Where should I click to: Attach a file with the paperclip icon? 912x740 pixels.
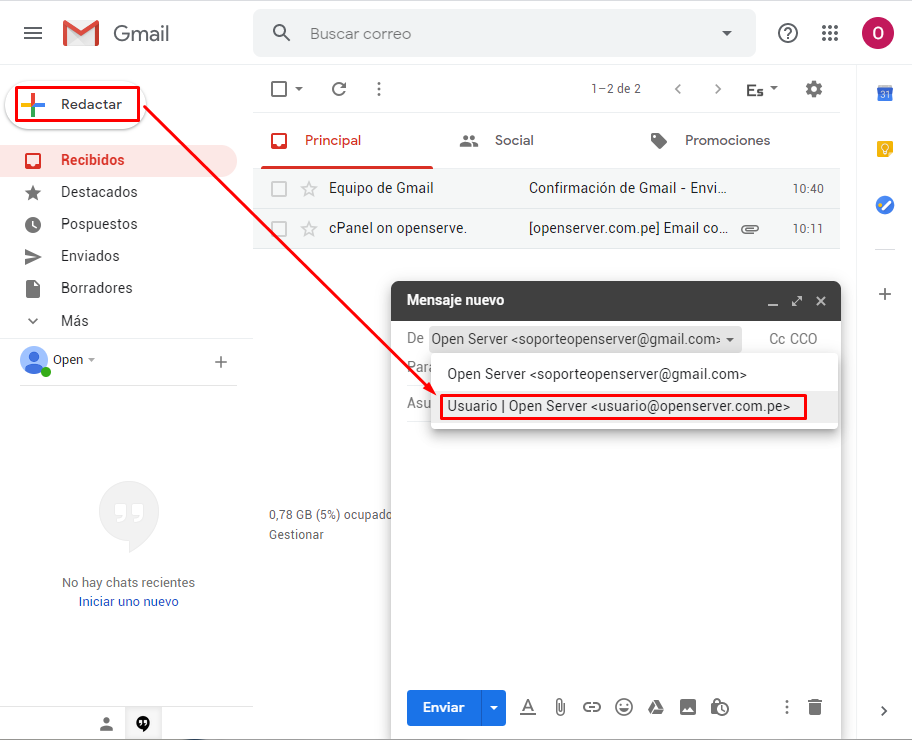(560, 707)
